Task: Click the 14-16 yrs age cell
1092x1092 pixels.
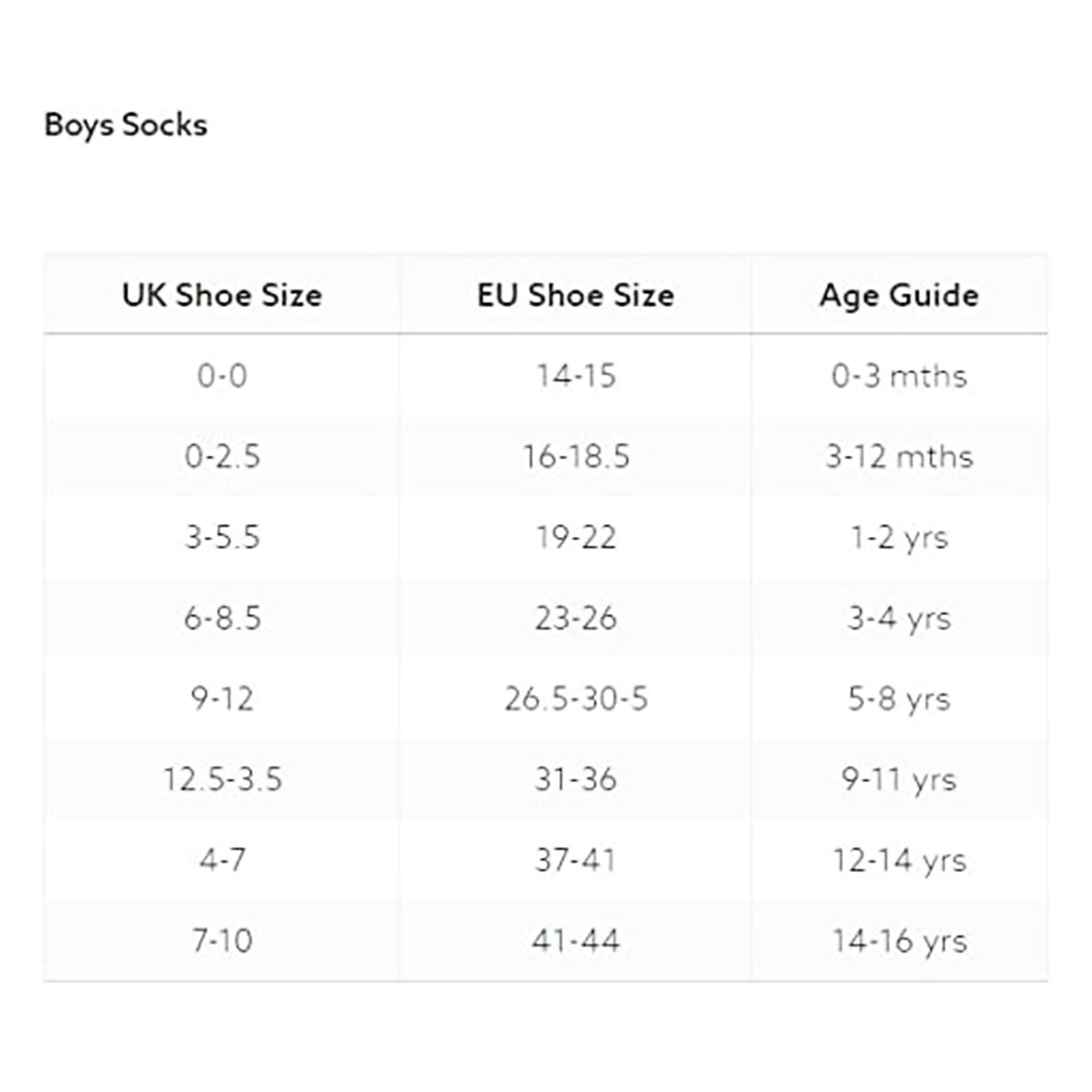Action: pos(899,942)
